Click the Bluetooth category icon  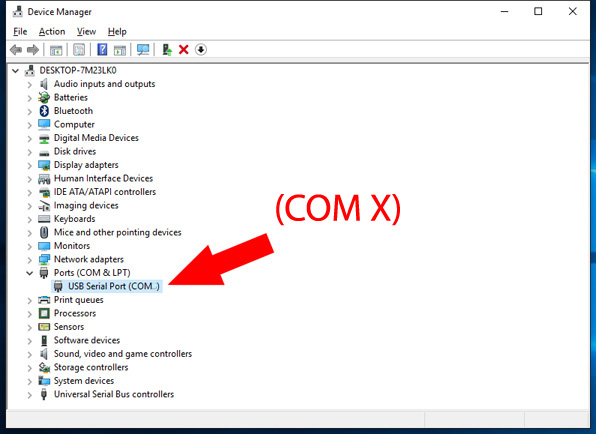click(44, 111)
